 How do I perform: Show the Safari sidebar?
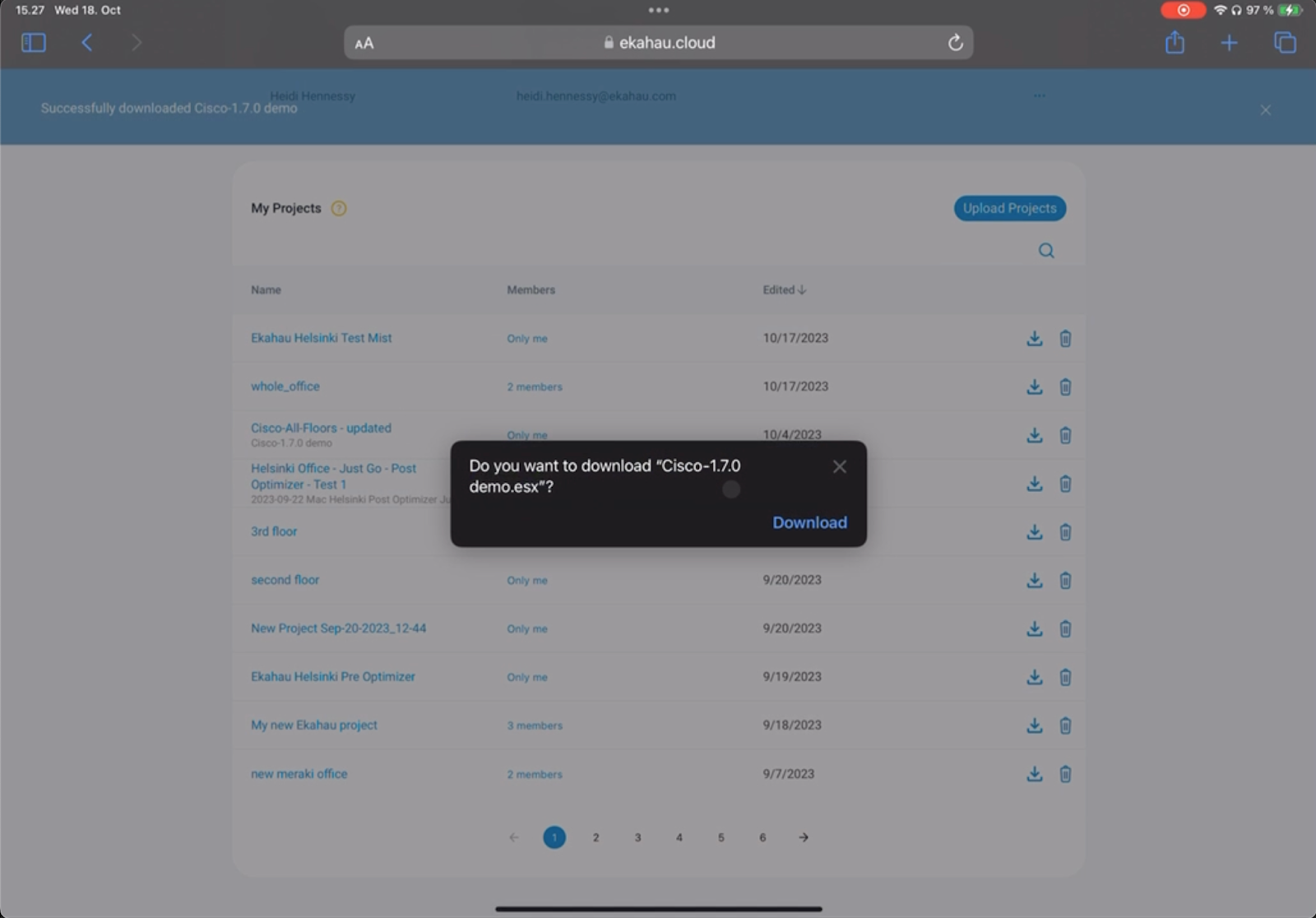33,43
